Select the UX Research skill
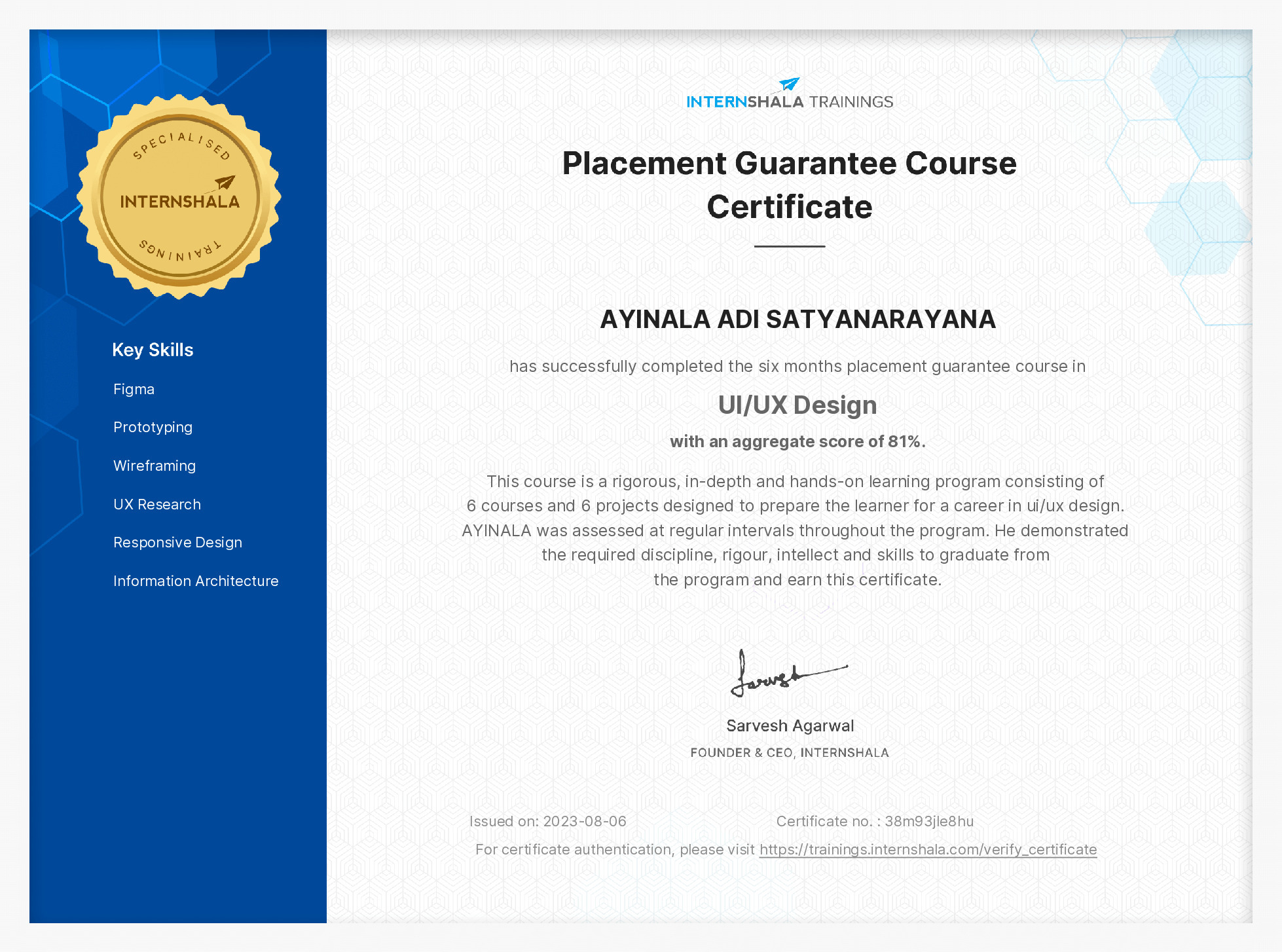The width and height of the screenshot is (1282, 952). (157, 504)
